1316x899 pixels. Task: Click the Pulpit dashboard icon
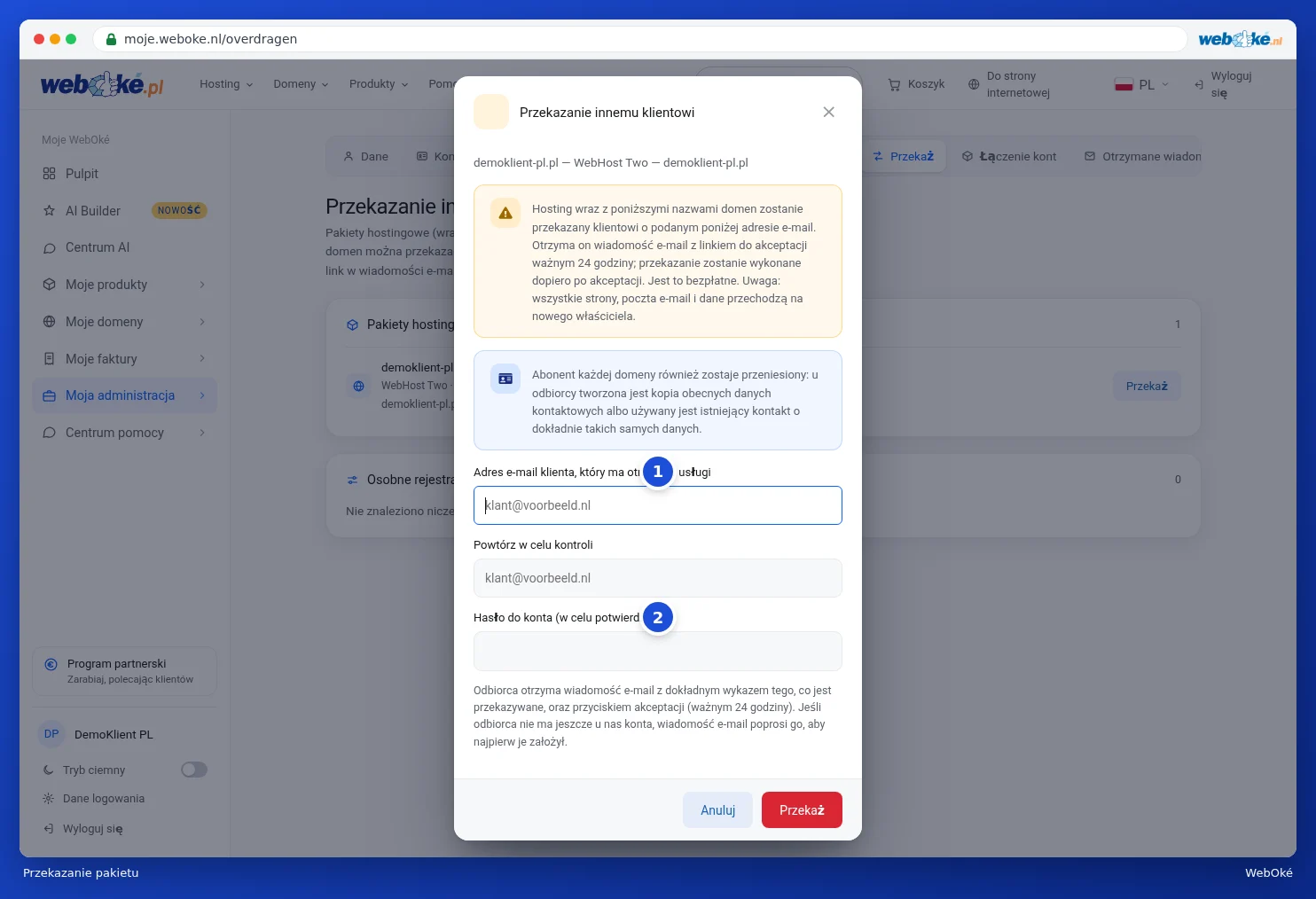click(49, 174)
